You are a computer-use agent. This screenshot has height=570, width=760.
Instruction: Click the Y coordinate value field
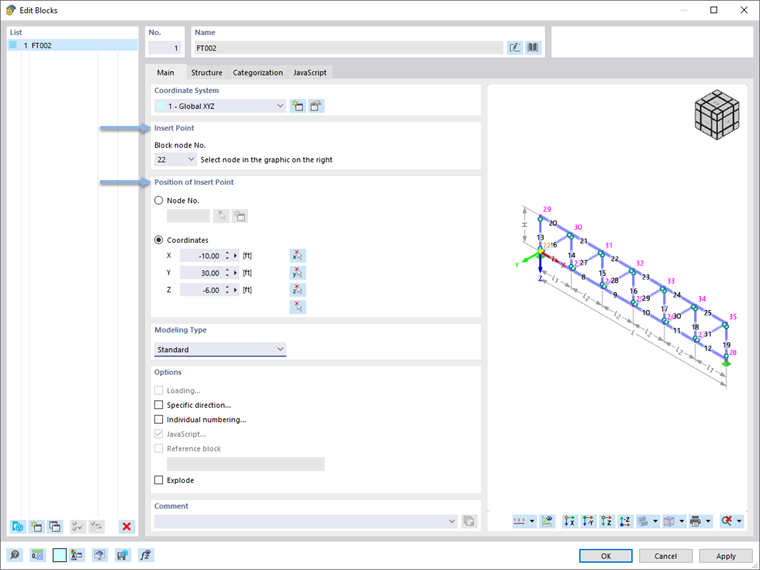pos(201,273)
